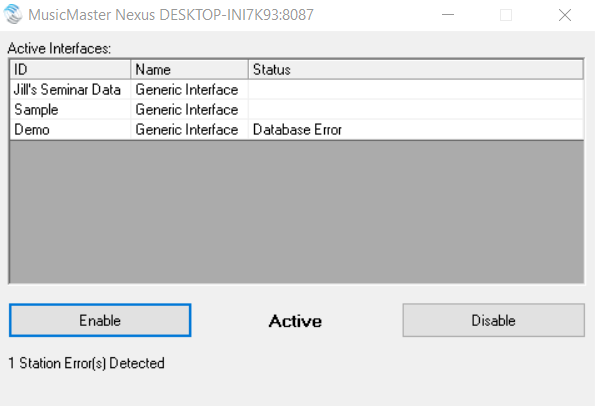
Task: Click the Station Error(s) Detected message
Action: [86, 363]
